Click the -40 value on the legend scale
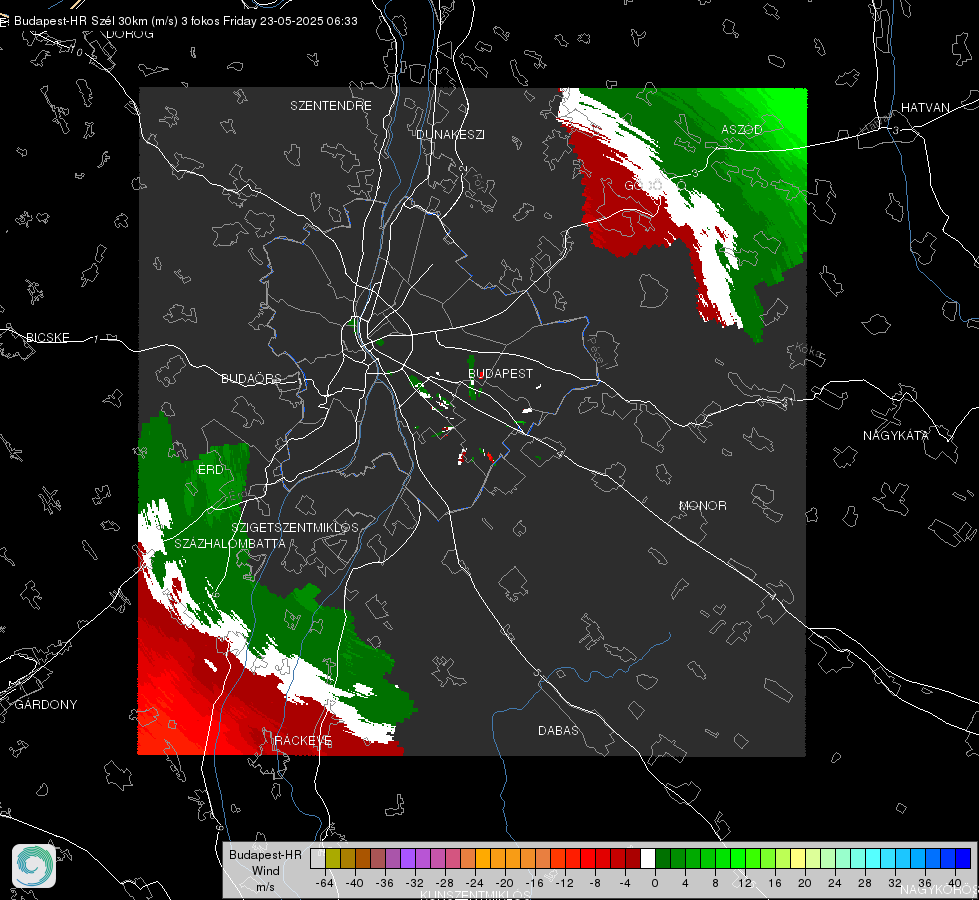979x900 pixels. tap(354, 883)
